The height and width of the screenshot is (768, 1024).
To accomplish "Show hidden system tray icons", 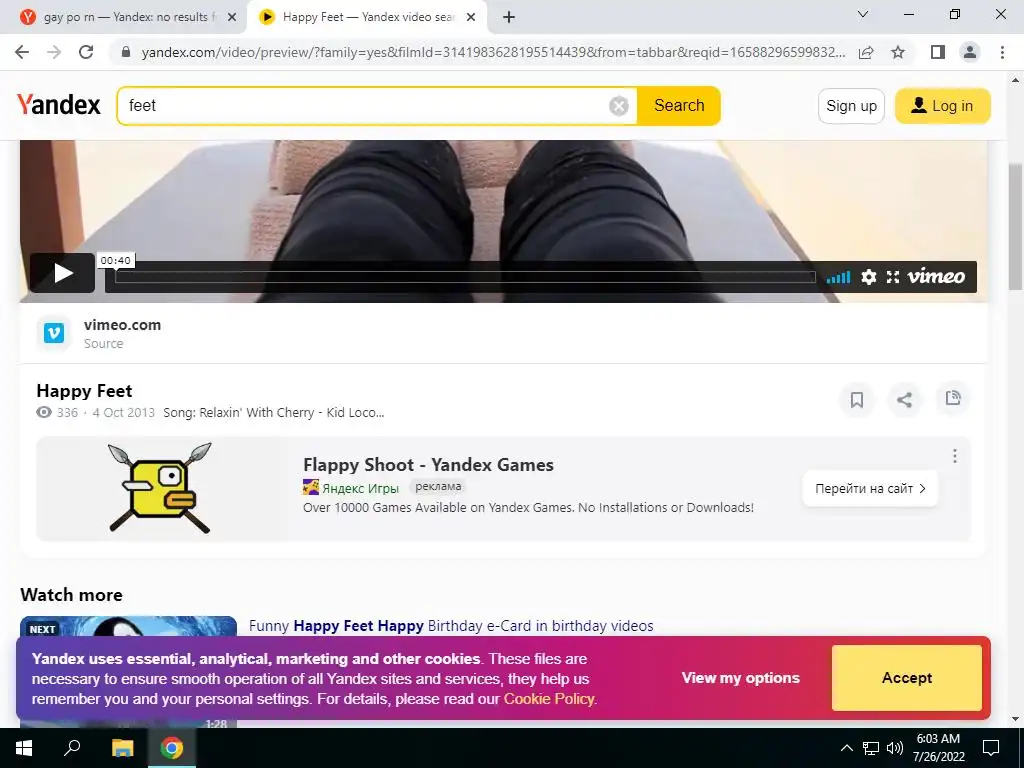I will [x=846, y=748].
